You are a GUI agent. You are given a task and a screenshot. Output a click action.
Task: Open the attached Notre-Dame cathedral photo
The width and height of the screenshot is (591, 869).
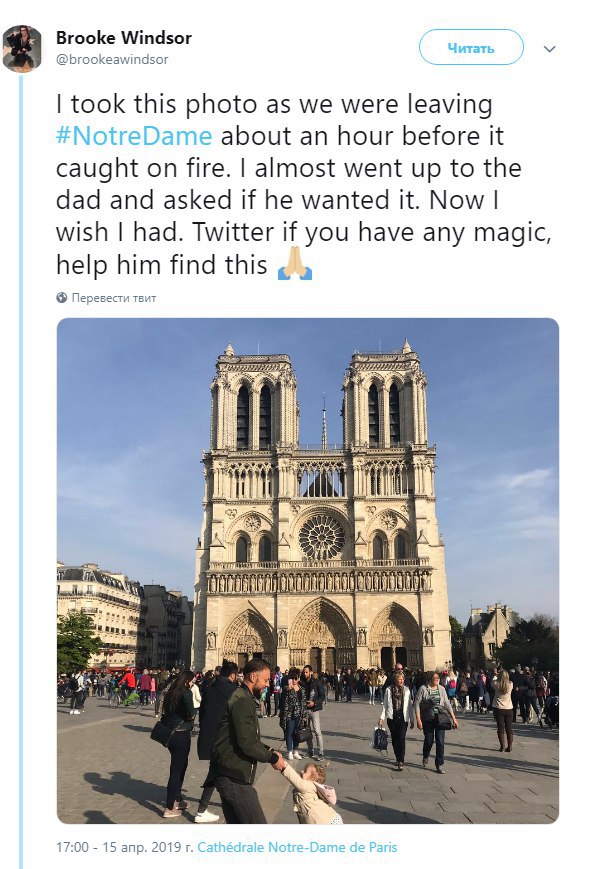(x=308, y=570)
